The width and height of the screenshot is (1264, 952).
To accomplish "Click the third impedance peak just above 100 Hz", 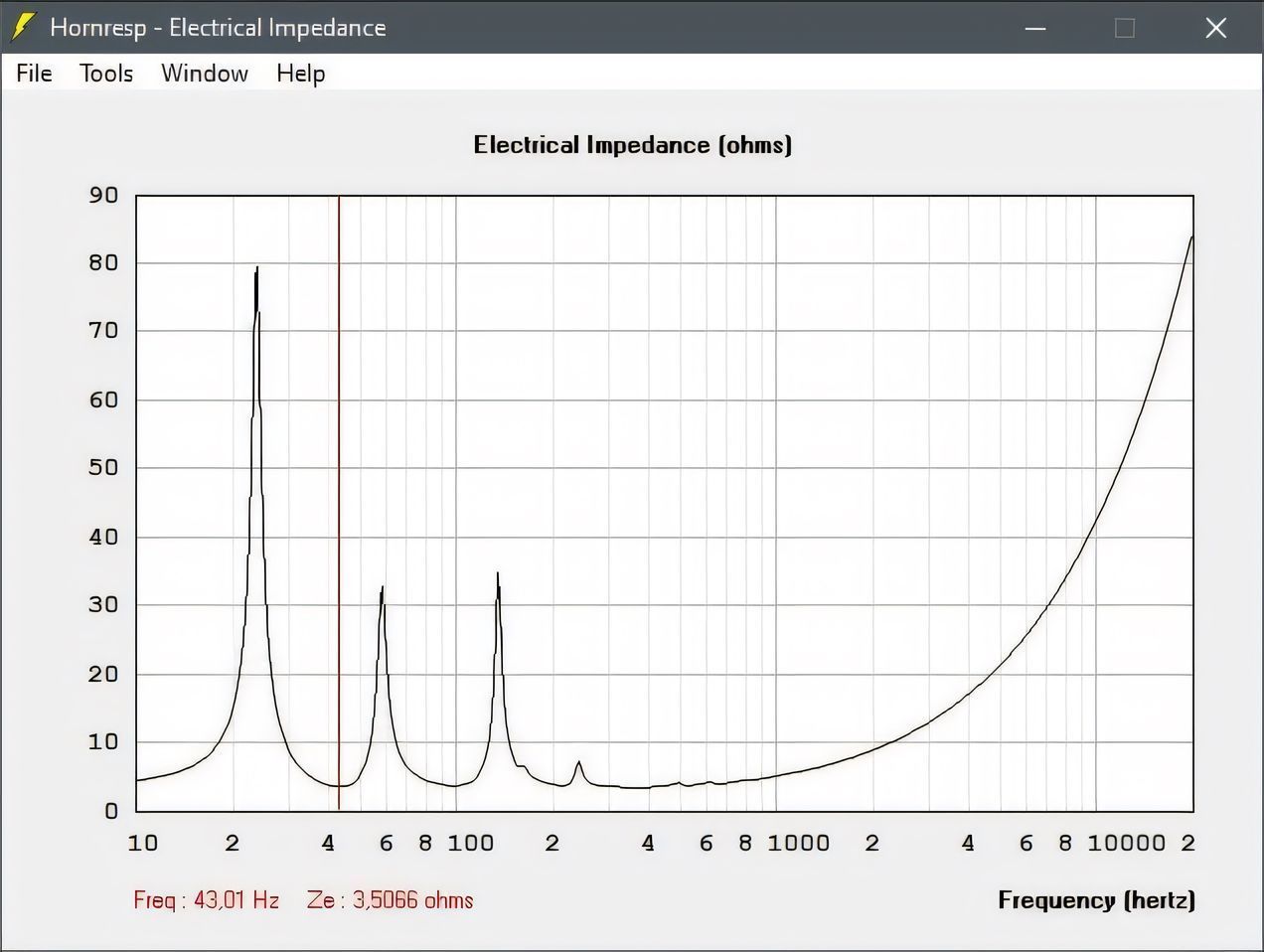I will (x=498, y=576).
